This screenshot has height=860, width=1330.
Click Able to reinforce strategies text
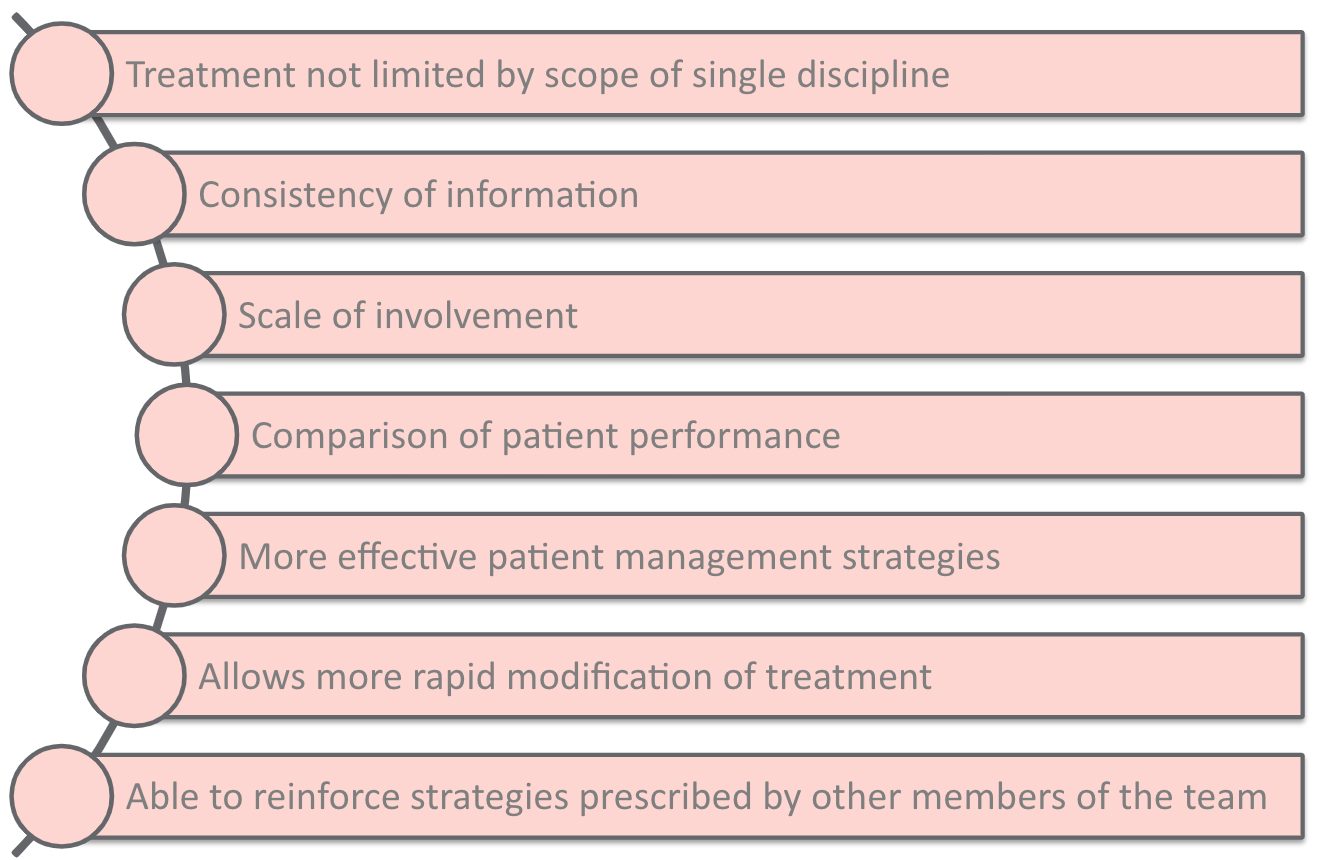click(696, 797)
